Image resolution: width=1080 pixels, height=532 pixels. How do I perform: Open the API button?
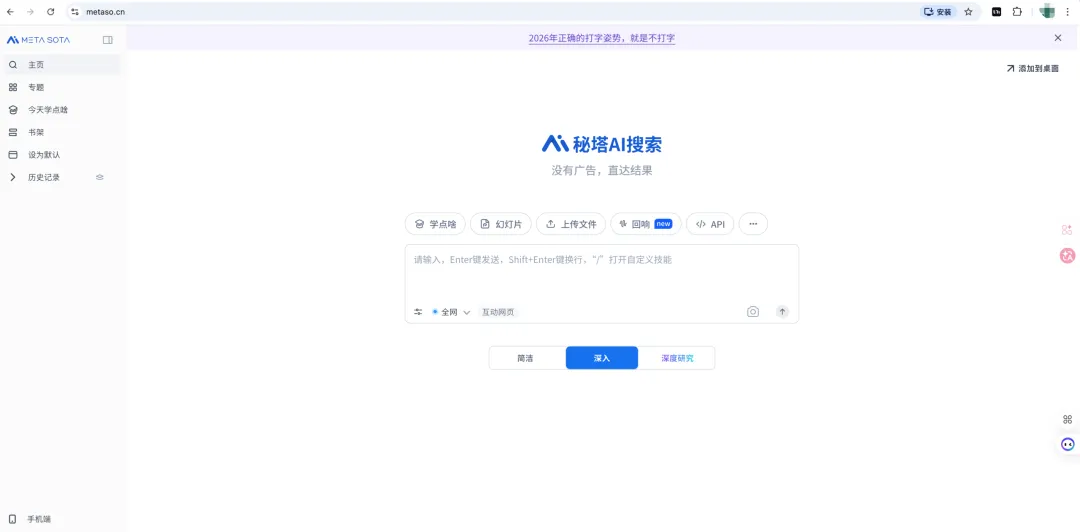(x=710, y=224)
